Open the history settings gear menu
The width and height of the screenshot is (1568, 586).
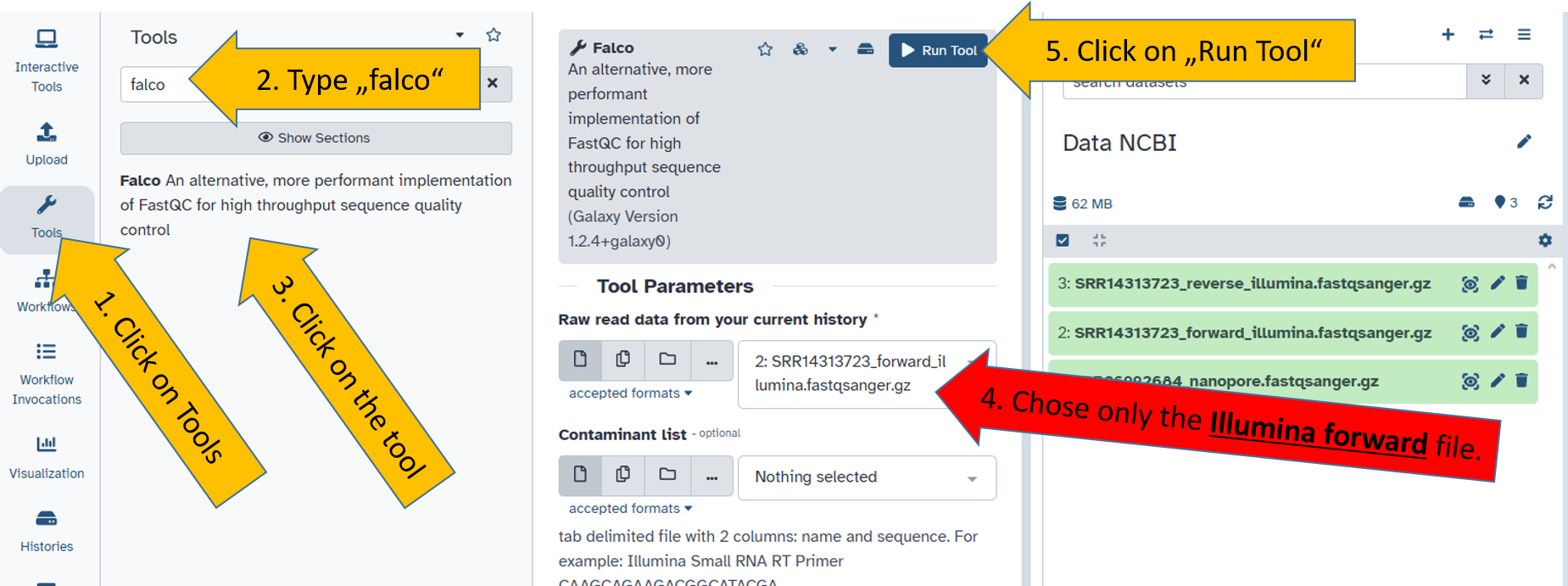coord(1545,240)
